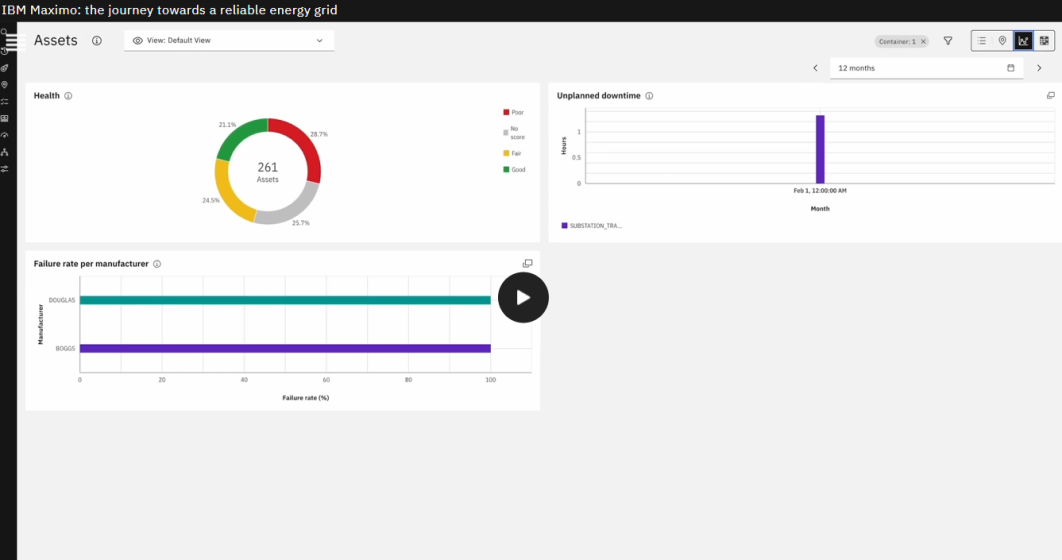Click the info icon beside Assets title
This screenshot has height=560, width=1062.
(x=97, y=41)
